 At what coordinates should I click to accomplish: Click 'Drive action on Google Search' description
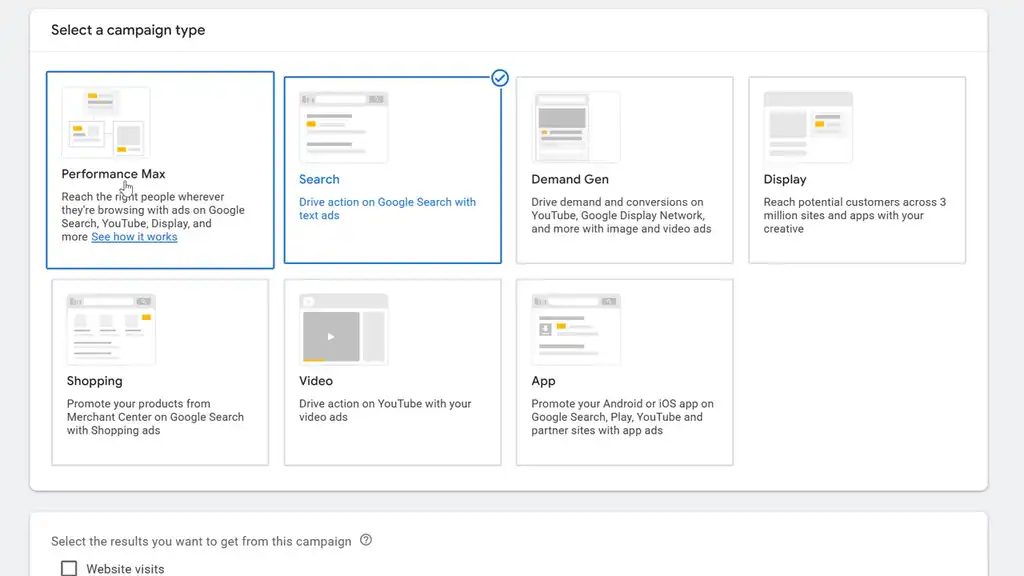pyautogui.click(x=387, y=208)
